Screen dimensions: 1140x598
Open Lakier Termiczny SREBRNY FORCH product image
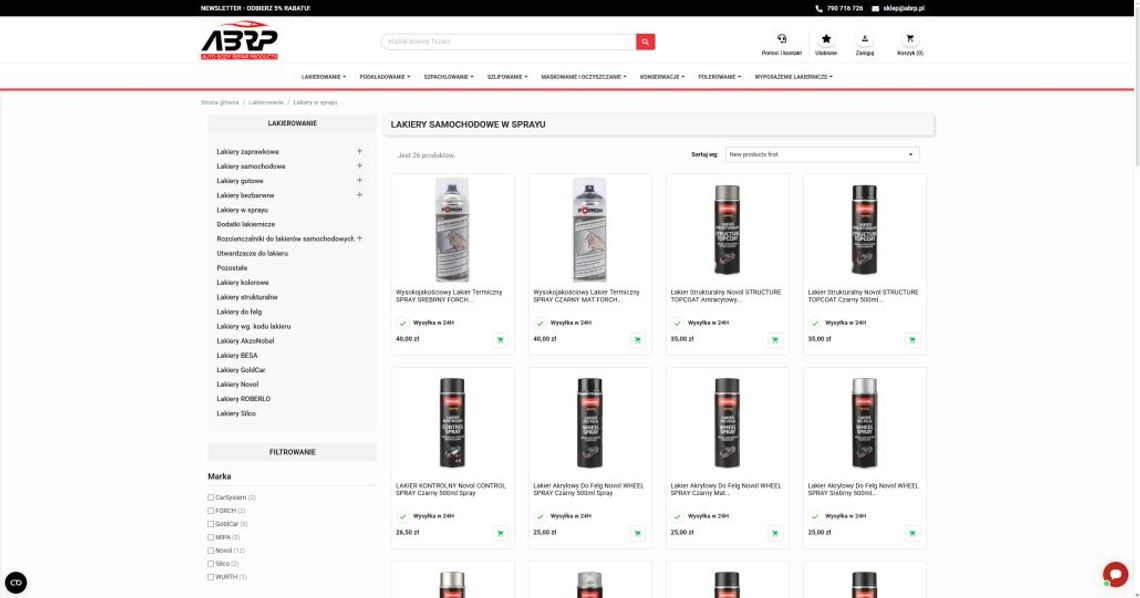click(x=452, y=230)
